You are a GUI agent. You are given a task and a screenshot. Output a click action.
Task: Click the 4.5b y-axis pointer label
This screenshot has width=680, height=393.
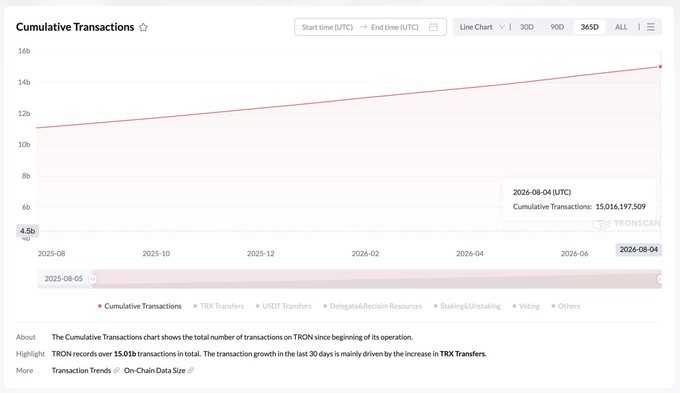(27, 231)
